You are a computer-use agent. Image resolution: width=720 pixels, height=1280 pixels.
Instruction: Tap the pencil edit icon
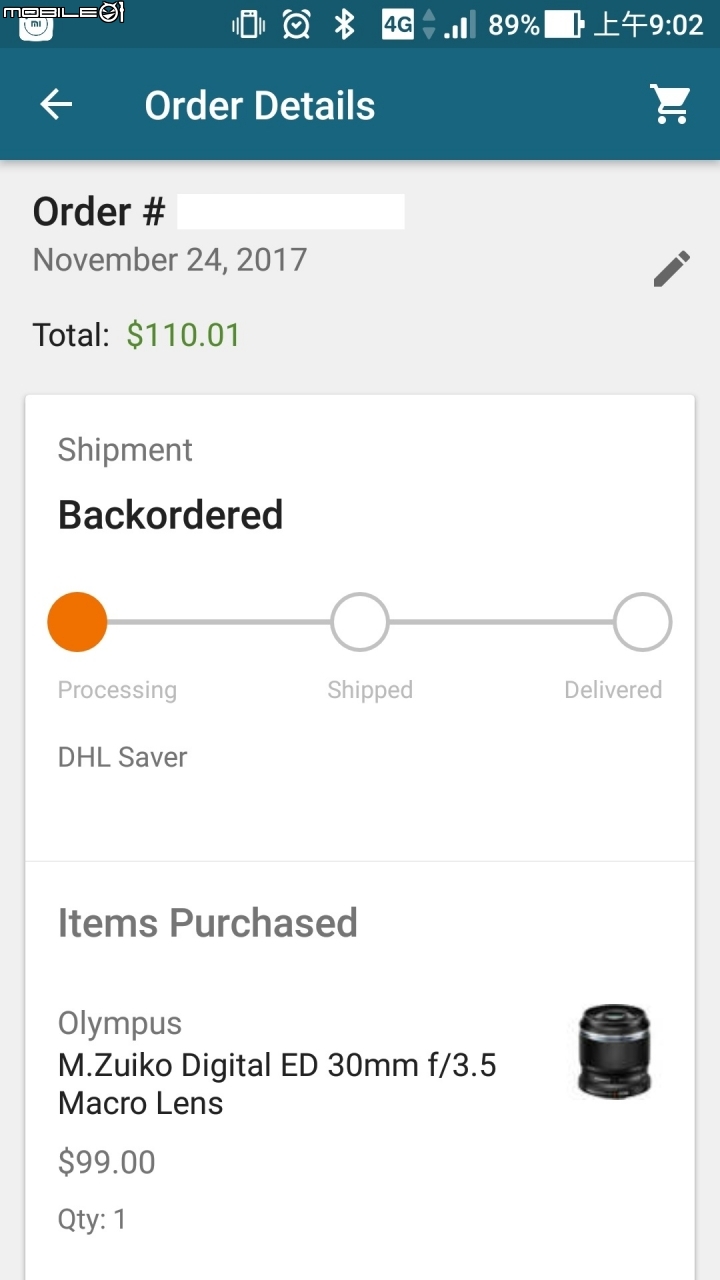[x=671, y=269]
